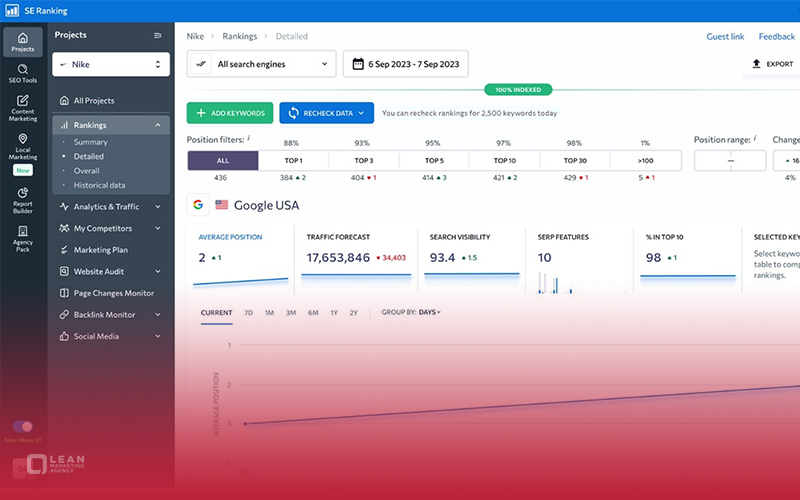Collapse the Rankings menu section
This screenshot has height=500, width=800.
point(158,125)
